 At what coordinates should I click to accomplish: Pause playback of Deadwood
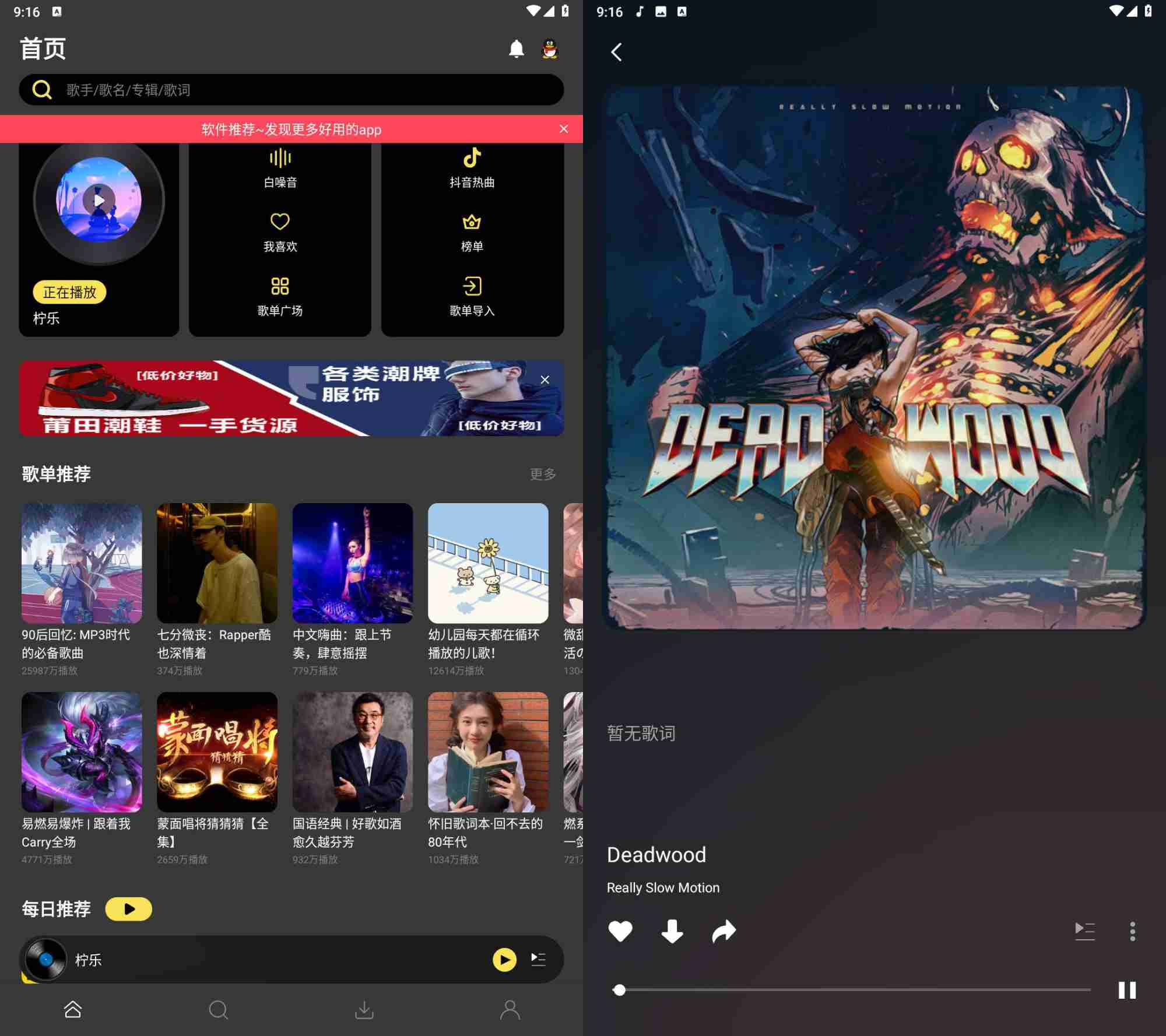(1127, 990)
